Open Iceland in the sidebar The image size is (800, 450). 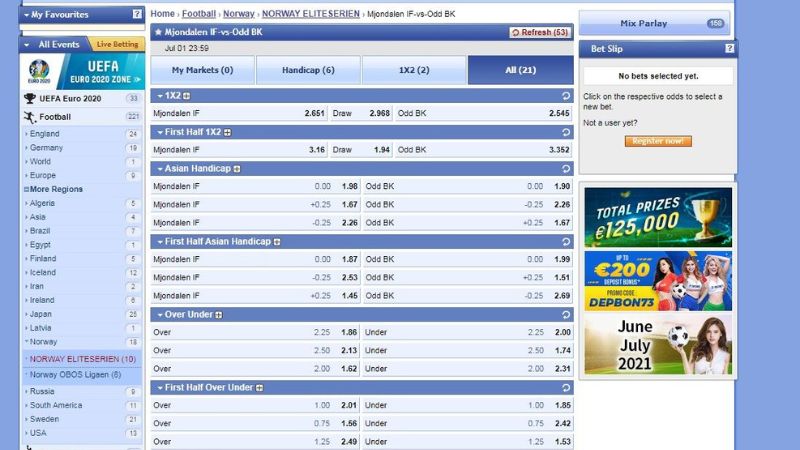(x=43, y=272)
